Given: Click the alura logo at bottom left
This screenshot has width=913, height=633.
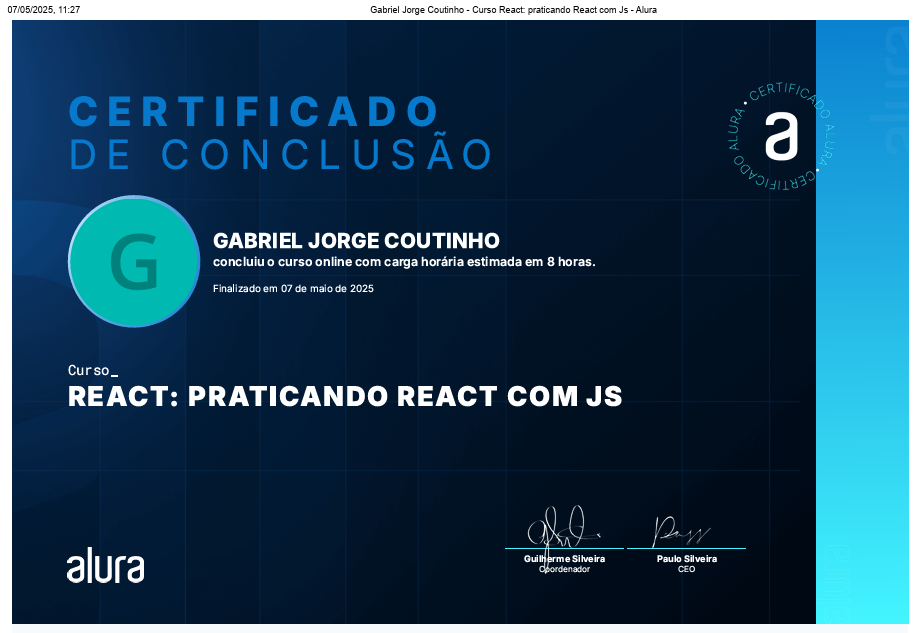Looking at the screenshot, I should pos(105,566).
